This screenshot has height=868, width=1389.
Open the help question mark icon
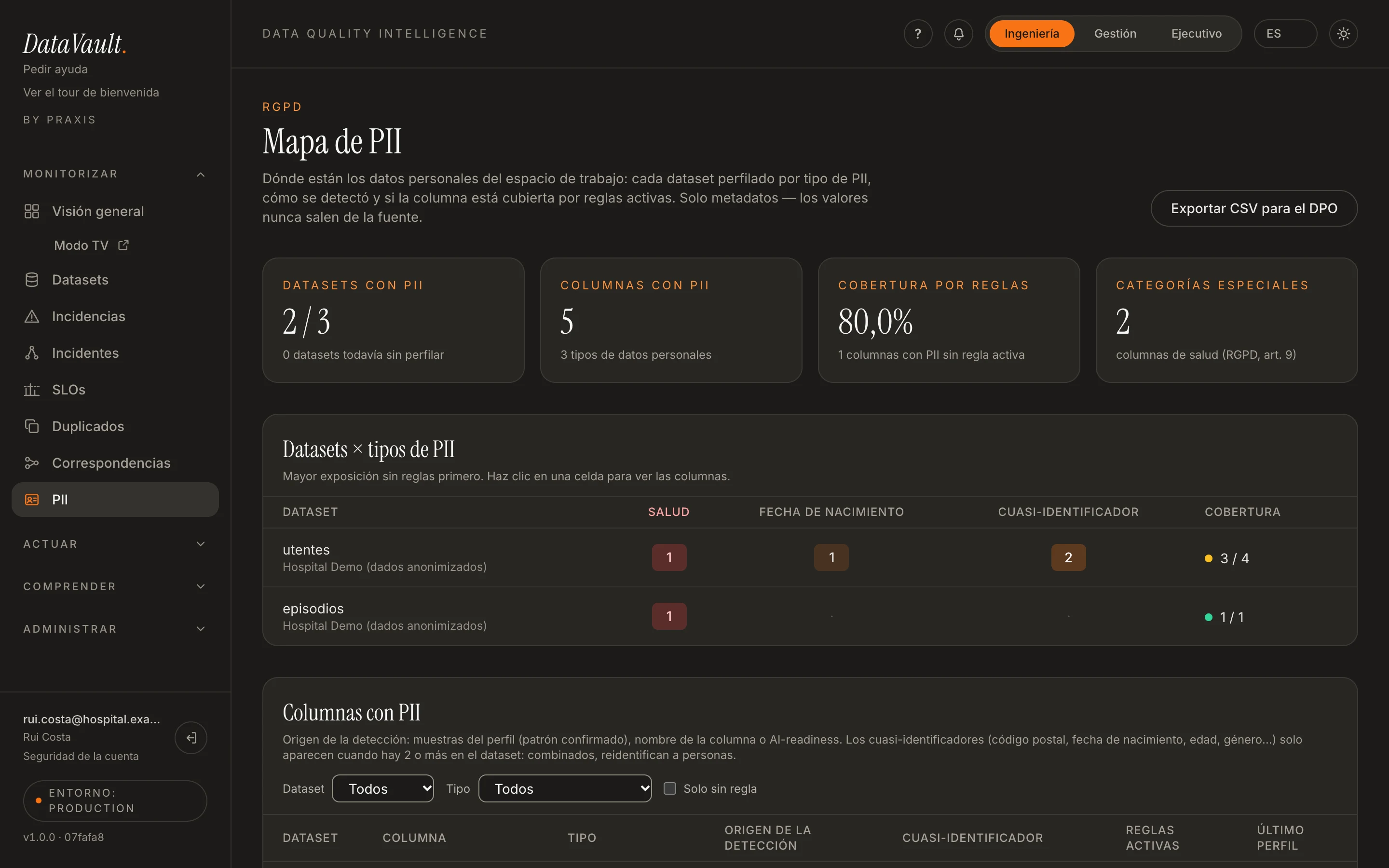tap(918, 34)
